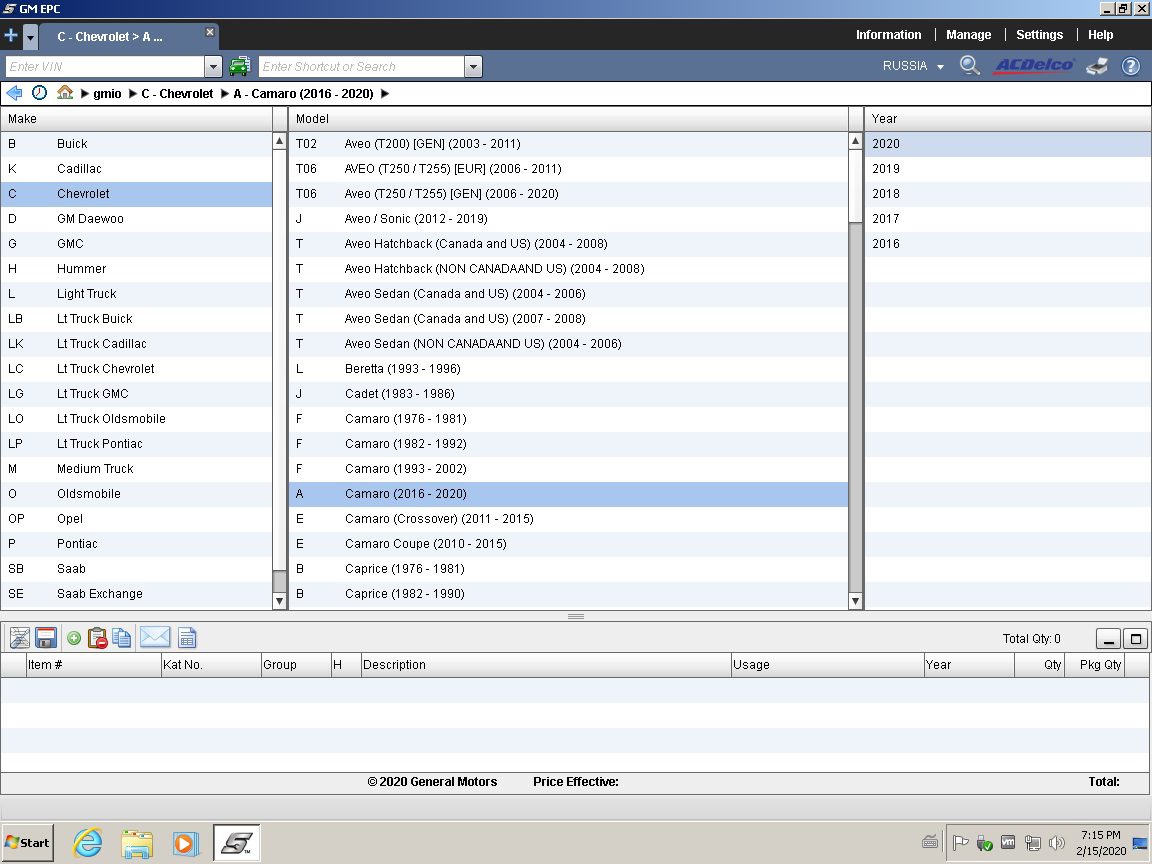1152x864 pixels.
Task: Click the printer icon
Action: (1097, 66)
